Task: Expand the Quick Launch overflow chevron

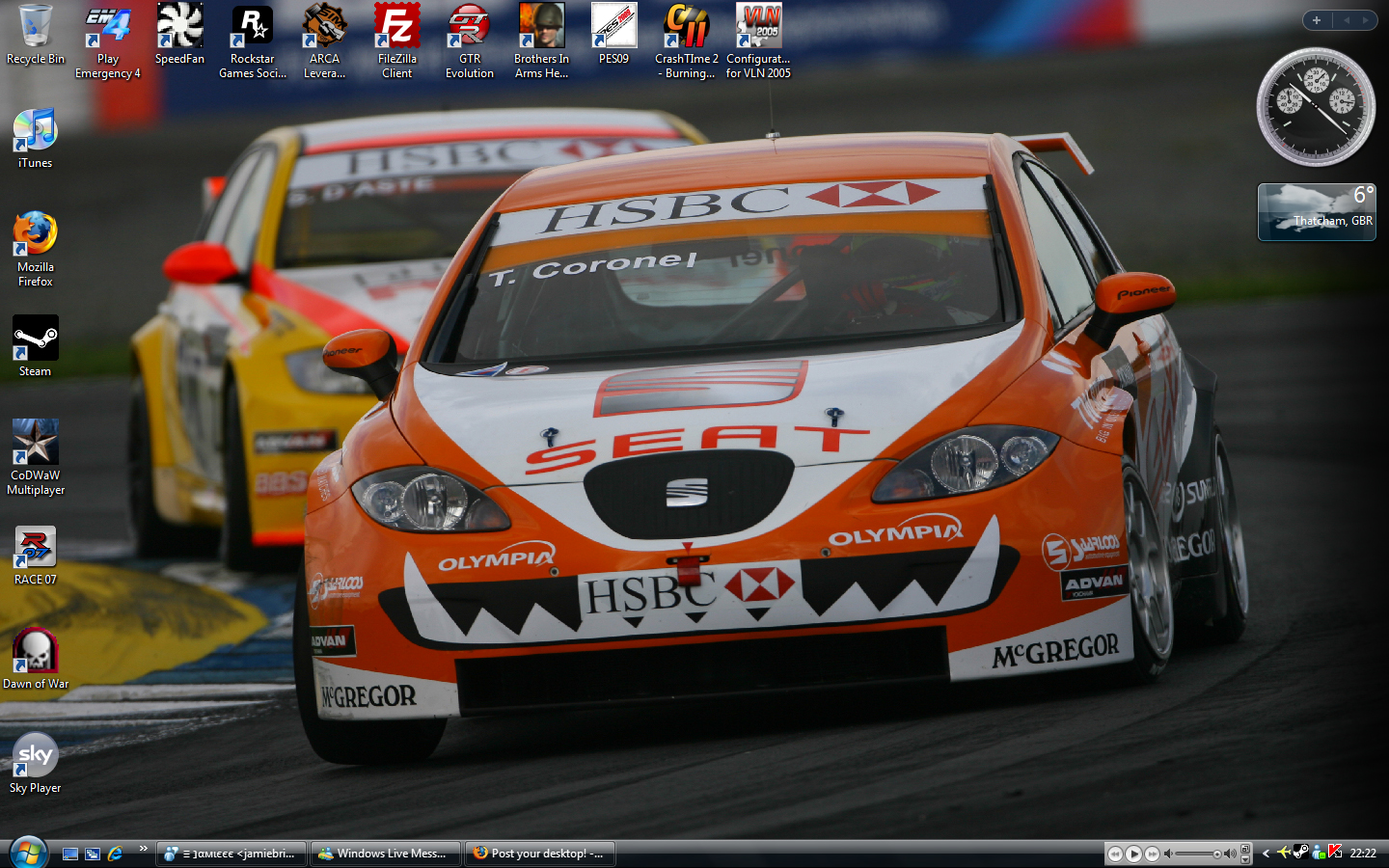Action: tap(143, 849)
